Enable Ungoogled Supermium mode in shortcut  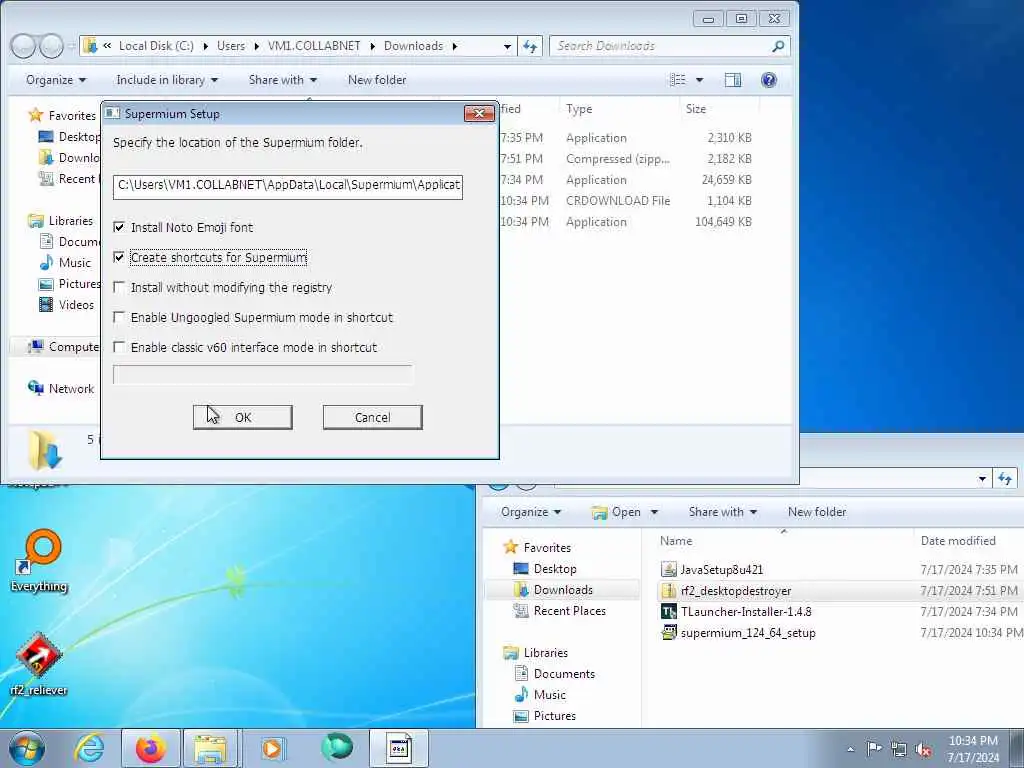(x=119, y=317)
